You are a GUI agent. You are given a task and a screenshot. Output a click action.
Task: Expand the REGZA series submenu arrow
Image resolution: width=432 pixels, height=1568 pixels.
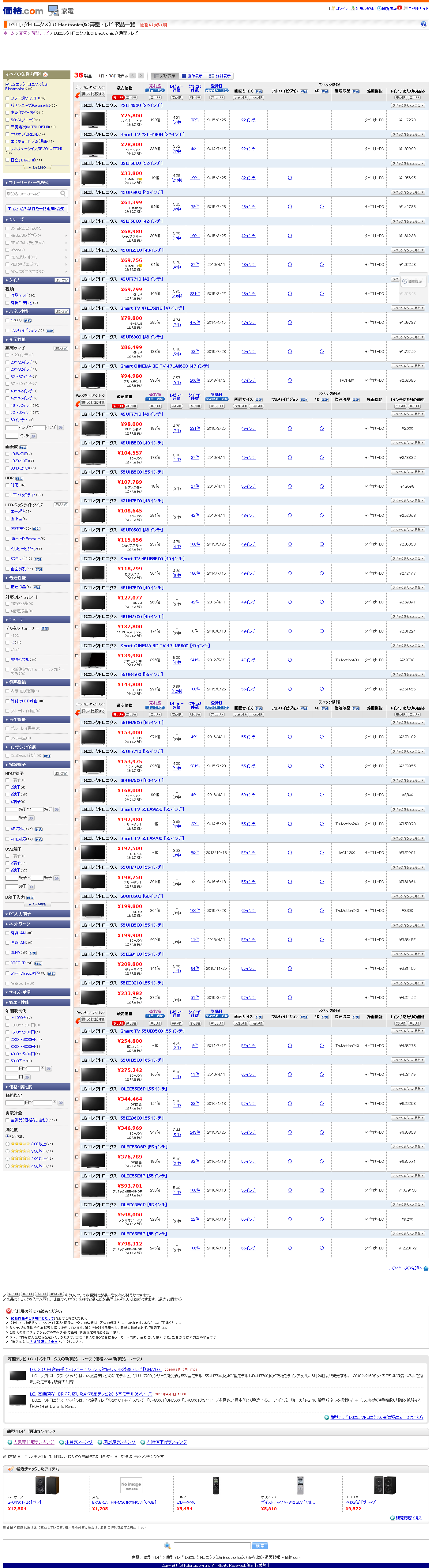[66, 236]
